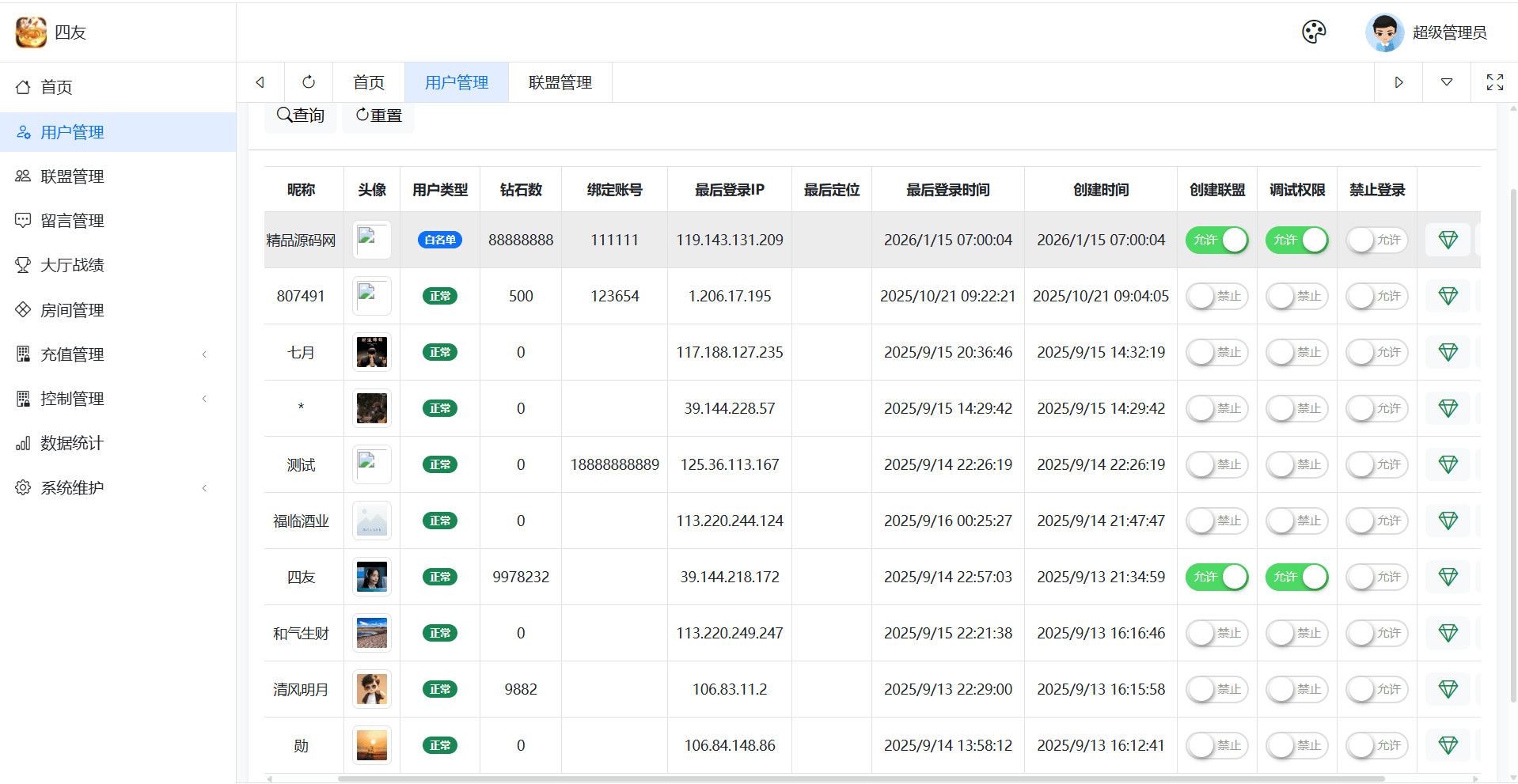The height and width of the screenshot is (784, 1518).
Task: Switch to the 联盟管理 tab
Action: (x=560, y=82)
